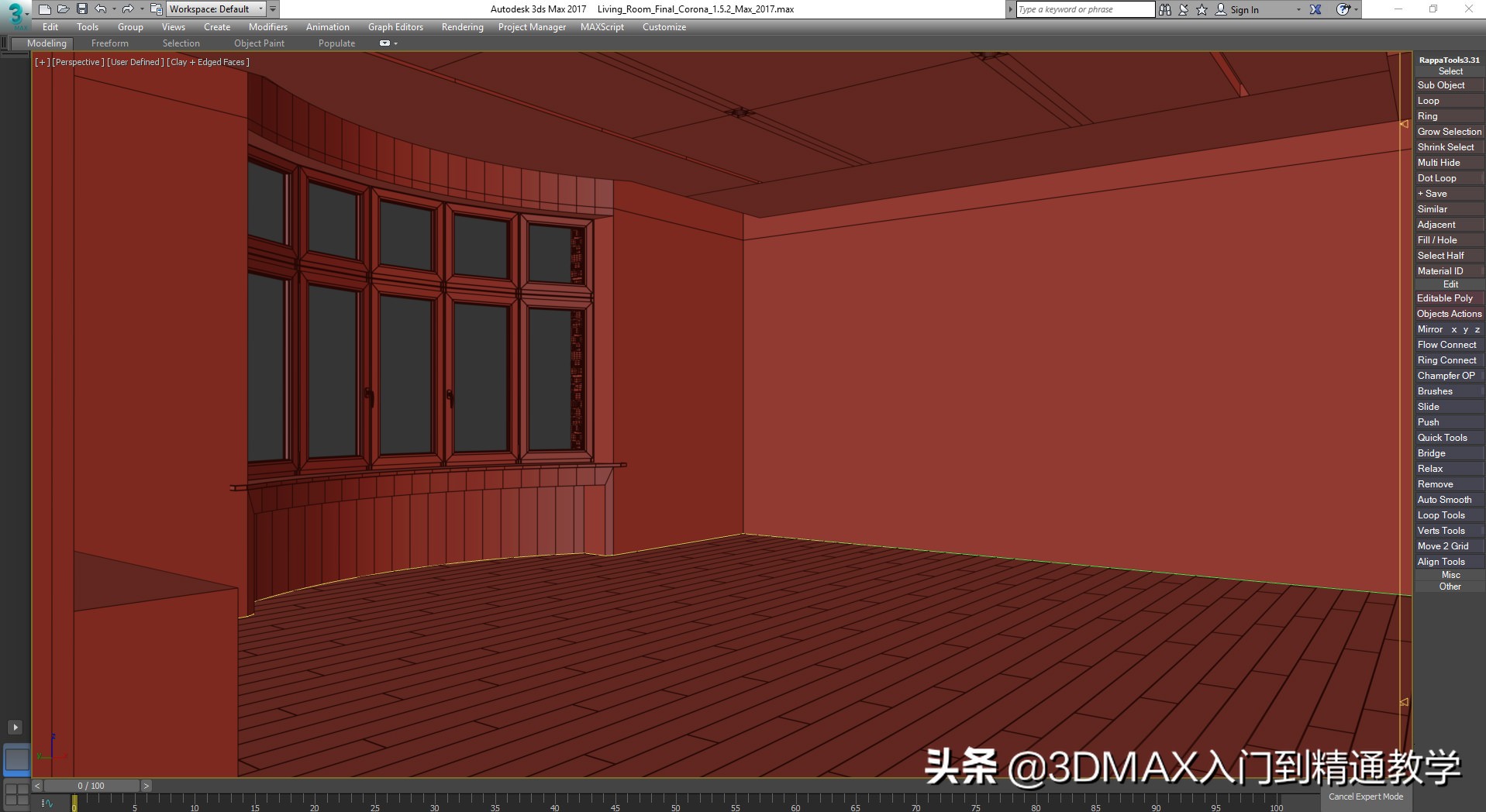The height and width of the screenshot is (812, 1486).
Task: Open the ribbon display options dropdown arrow
Action: [x=395, y=43]
